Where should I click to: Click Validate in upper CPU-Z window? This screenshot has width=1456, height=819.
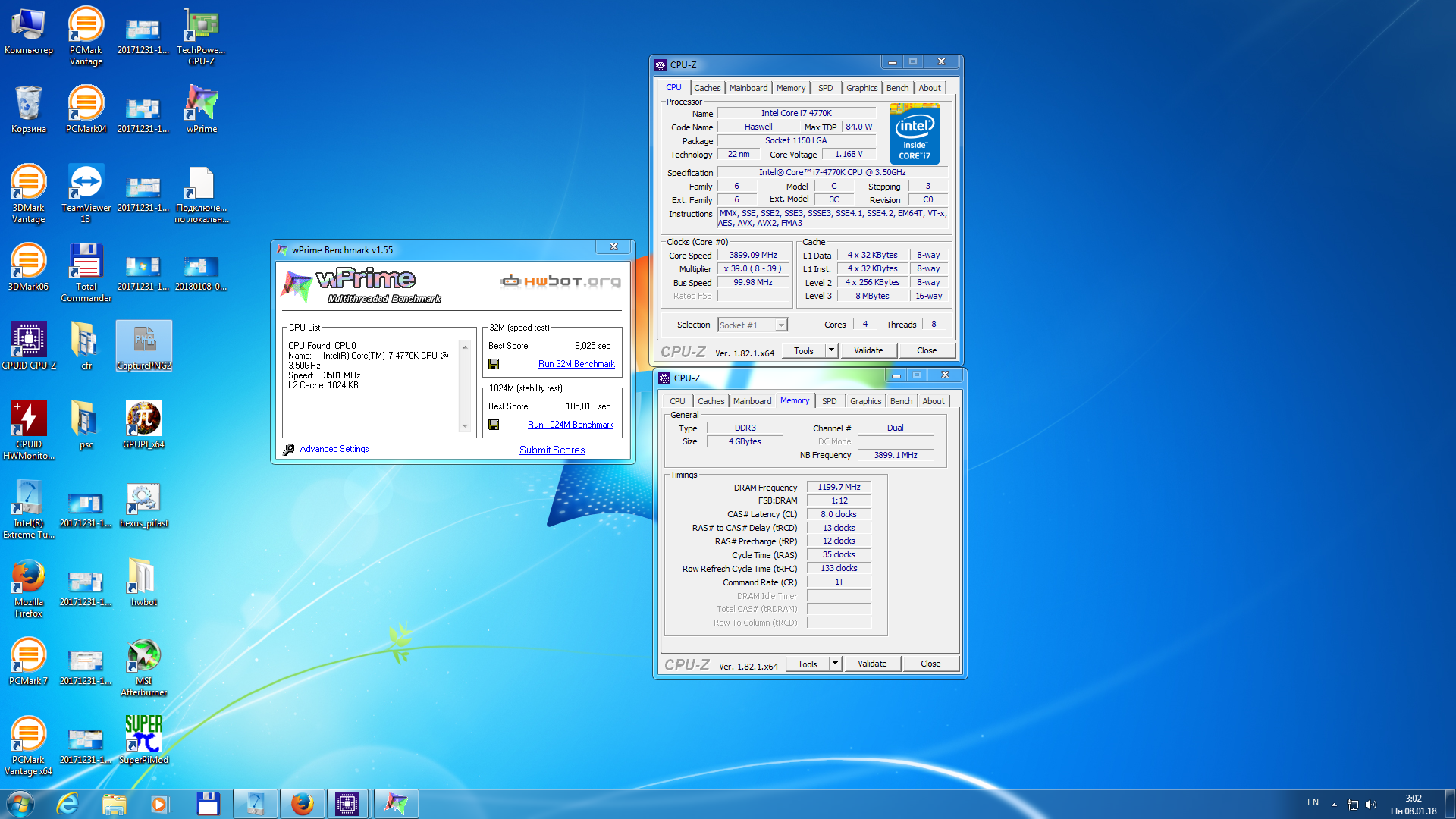[868, 350]
